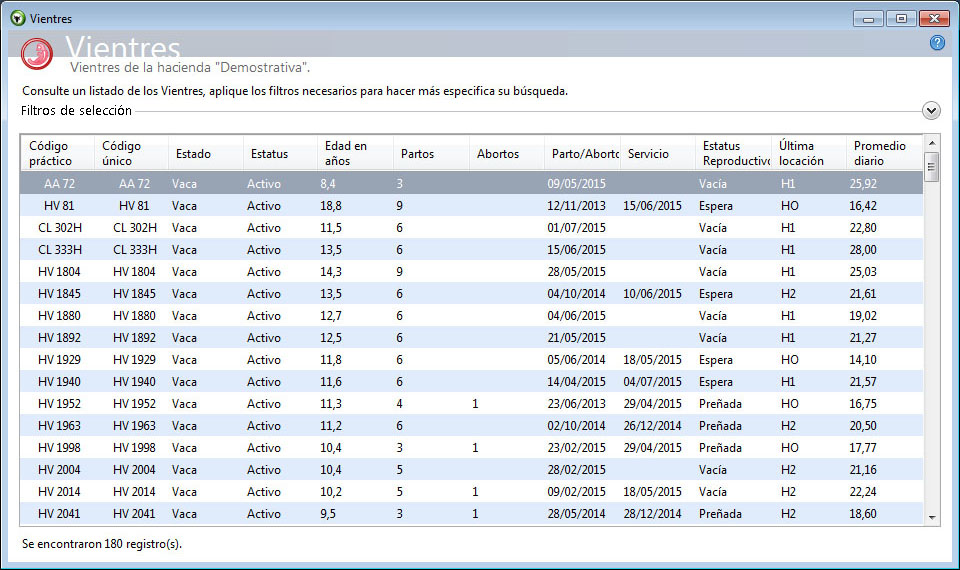Click daily average 21,27 cell

click(x=863, y=338)
